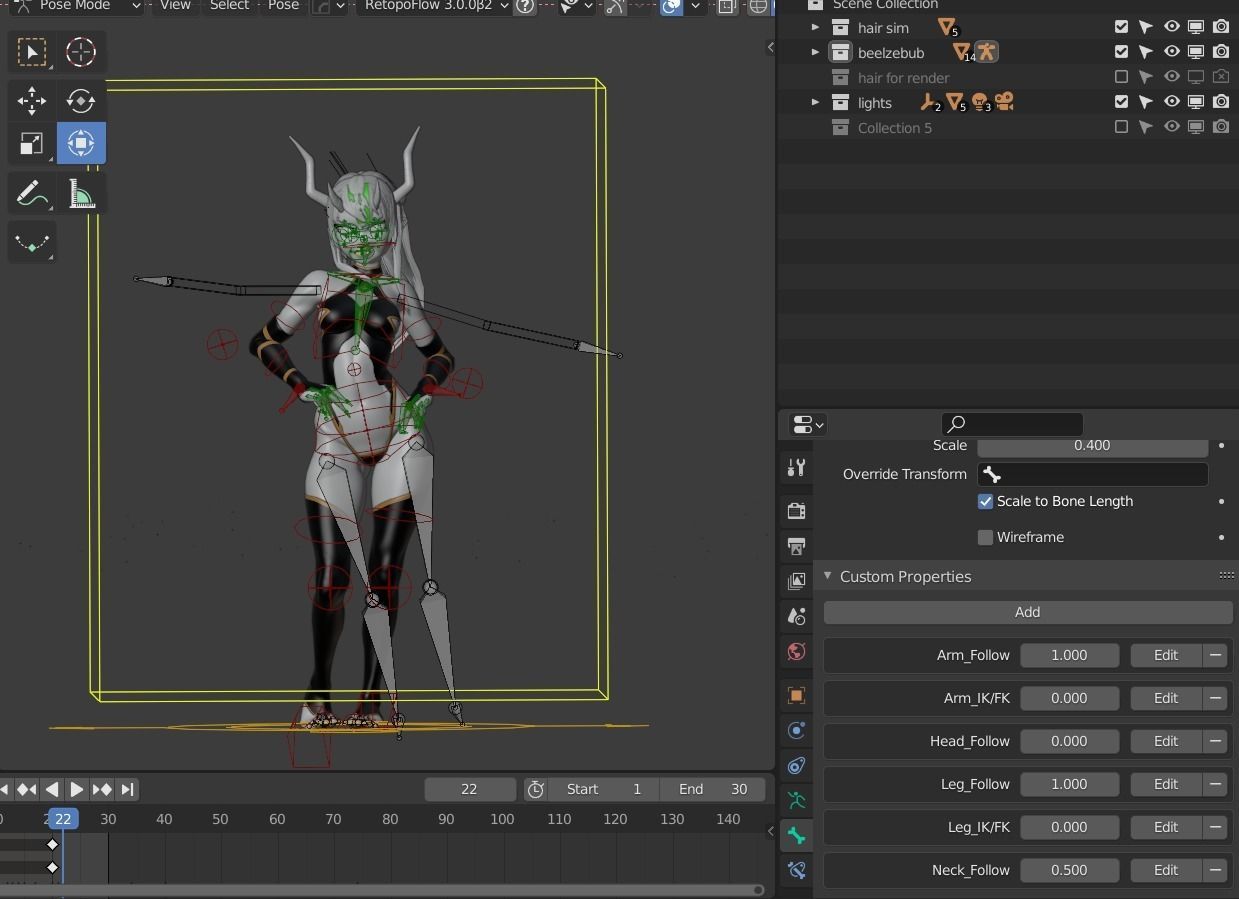1239x899 pixels.
Task: Add a new custom property
Action: 1028,612
